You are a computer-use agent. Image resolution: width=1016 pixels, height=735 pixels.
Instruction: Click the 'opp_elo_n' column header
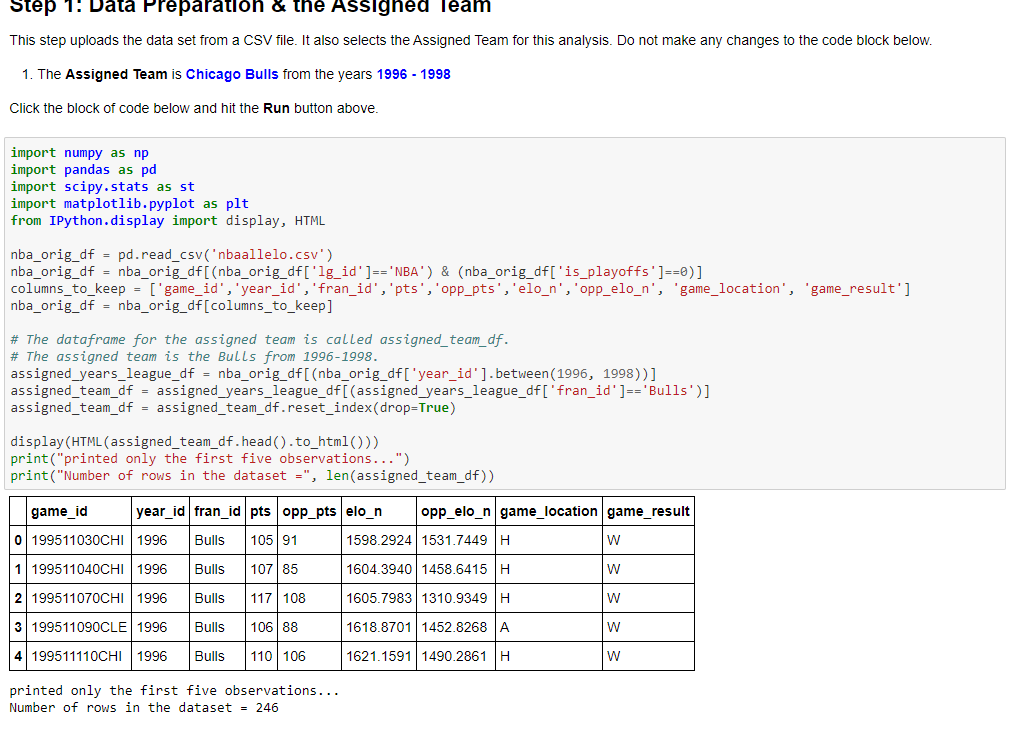[455, 511]
